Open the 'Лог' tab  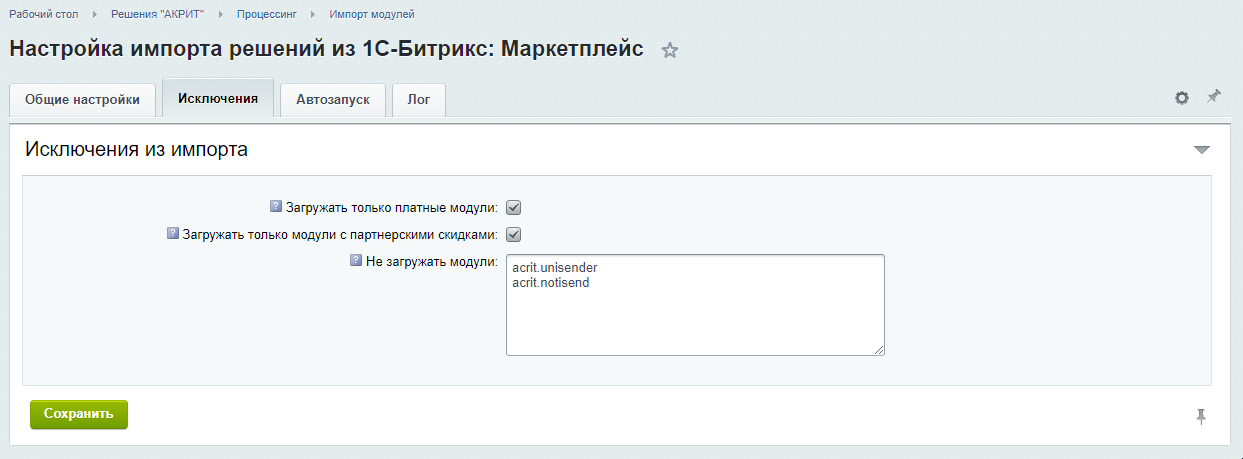(x=419, y=100)
